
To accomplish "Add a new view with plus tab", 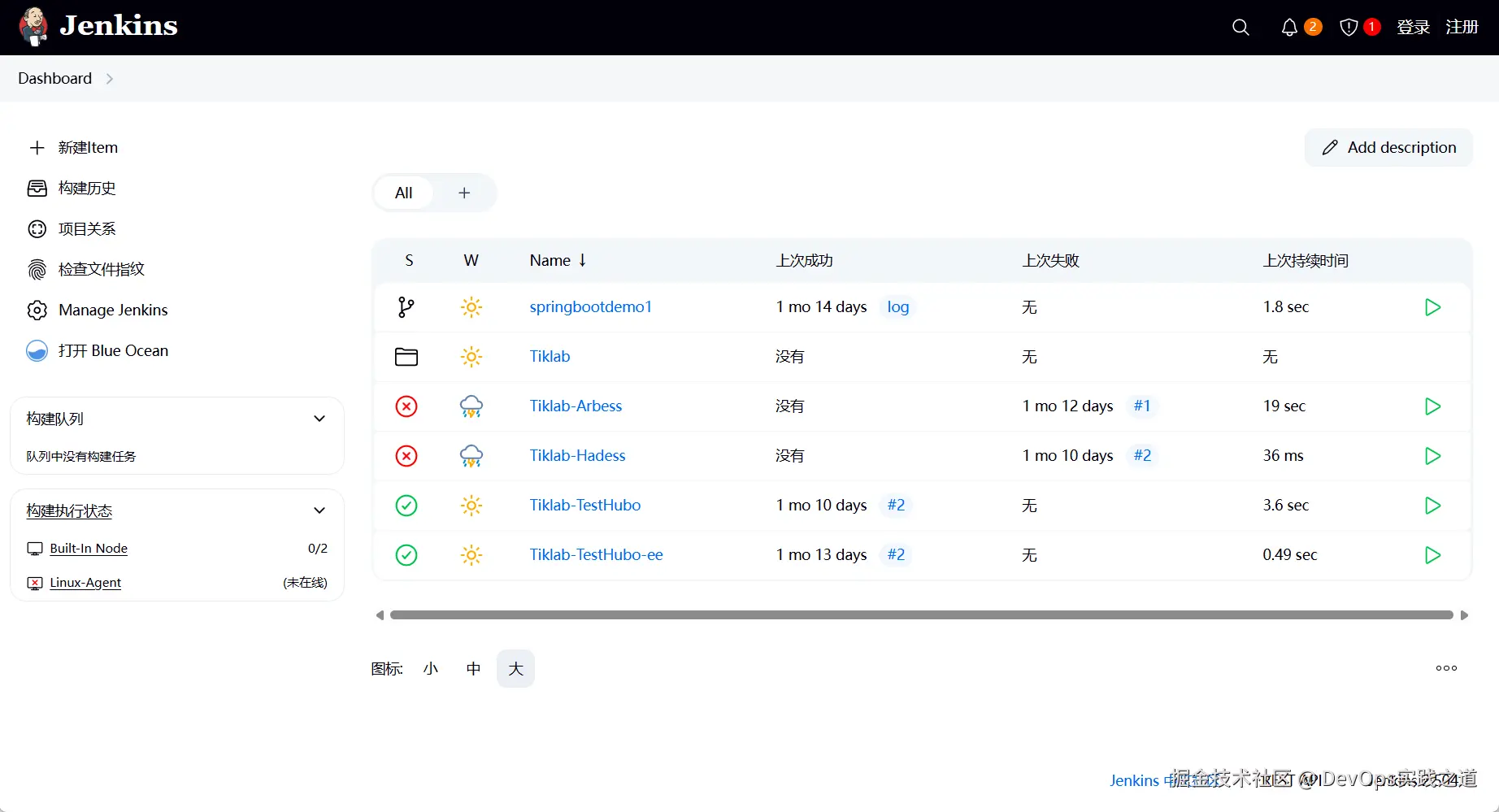I will (464, 193).
